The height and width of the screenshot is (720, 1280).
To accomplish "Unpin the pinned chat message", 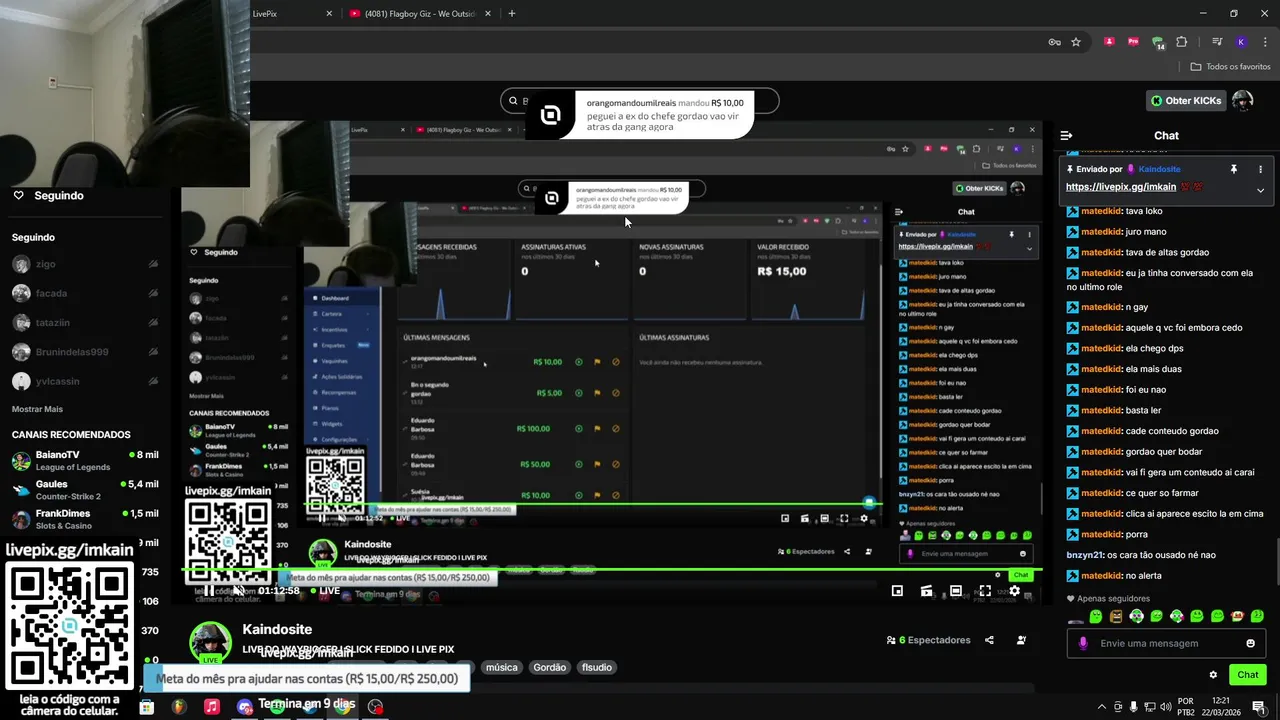I will point(1234,169).
